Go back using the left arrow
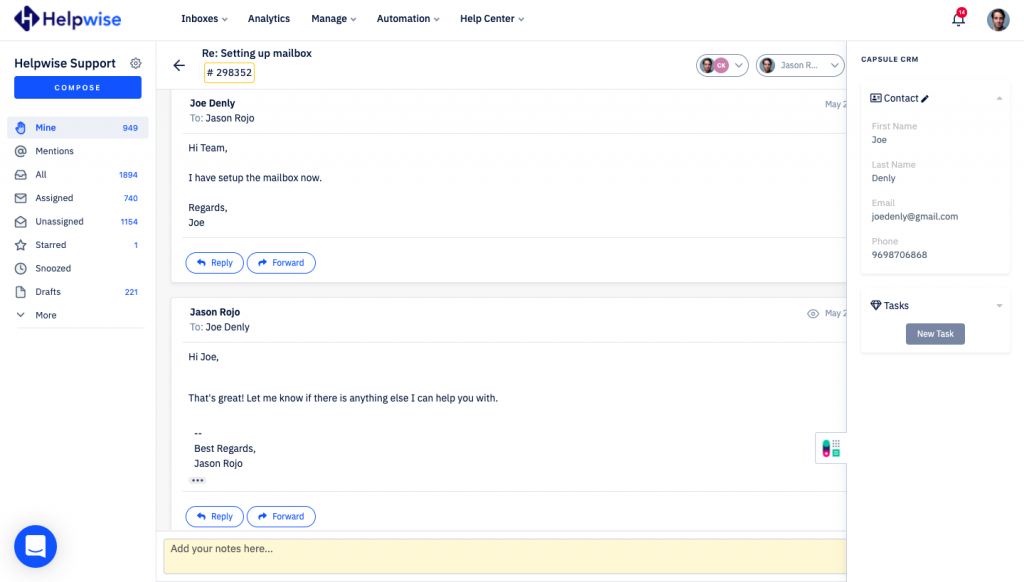Screen dimensions: 1024x582 click(179, 66)
